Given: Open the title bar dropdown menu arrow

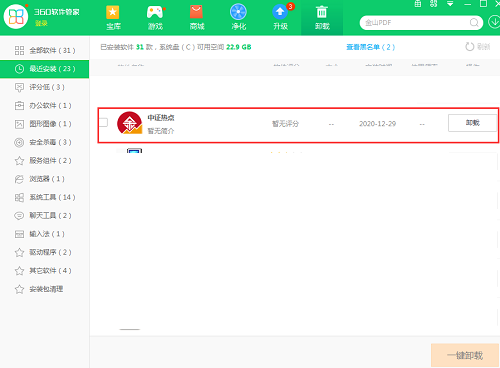Looking at the screenshot, I should (450, 4).
